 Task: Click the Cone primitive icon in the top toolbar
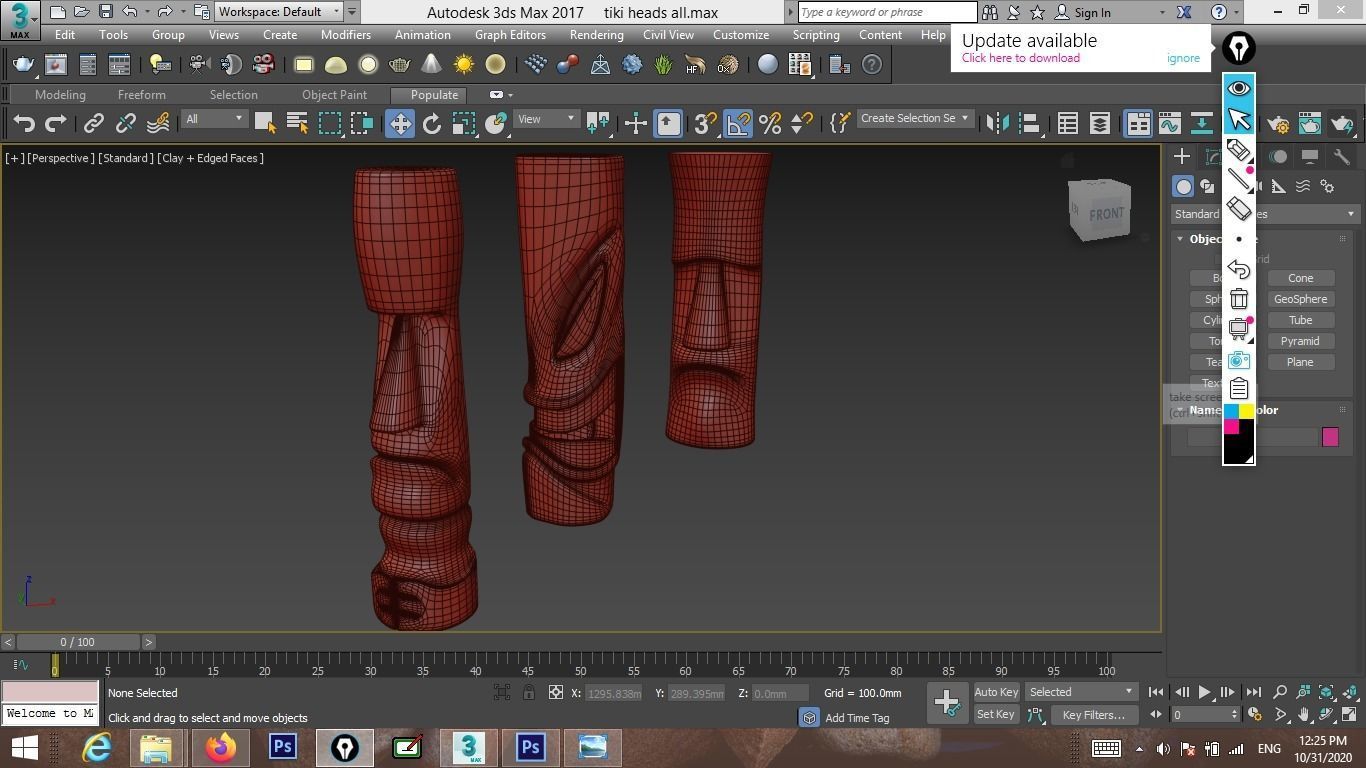point(431,64)
